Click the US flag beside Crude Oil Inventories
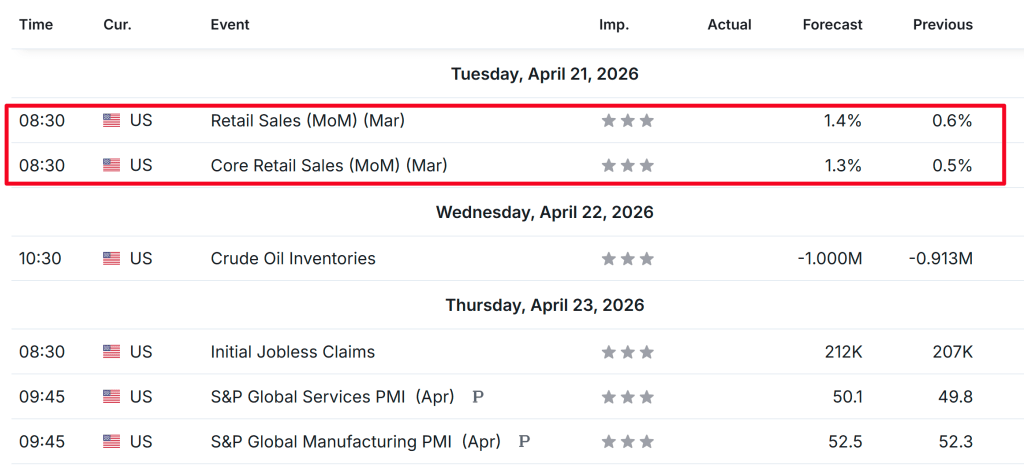The width and height of the screenshot is (1024, 473). tap(111, 259)
